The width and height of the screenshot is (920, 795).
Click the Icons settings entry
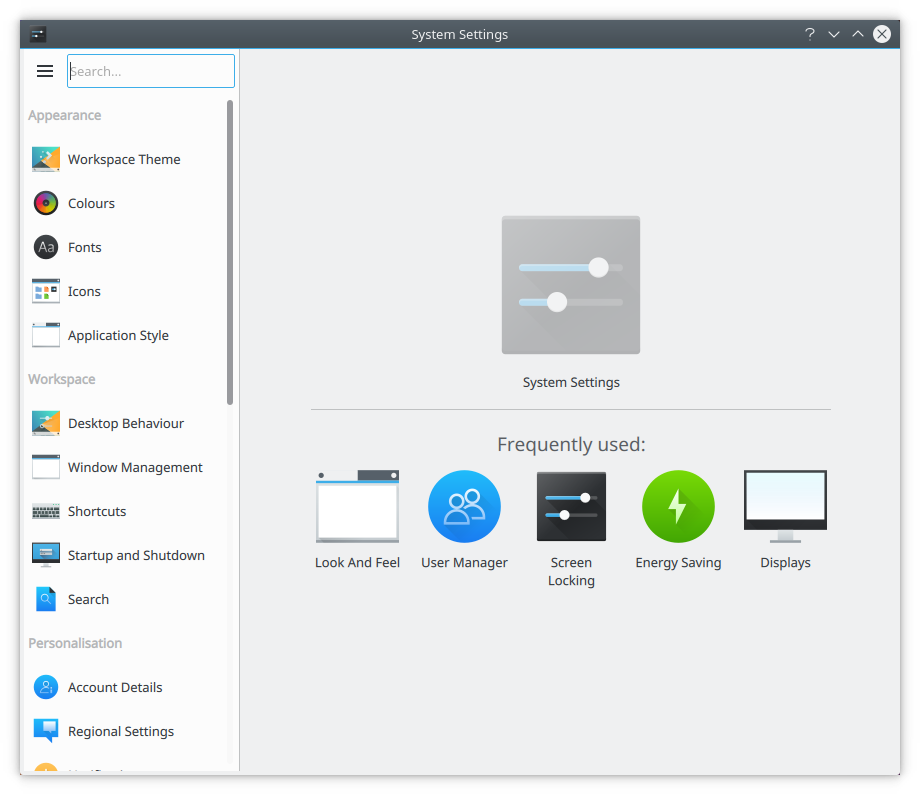click(x=84, y=291)
